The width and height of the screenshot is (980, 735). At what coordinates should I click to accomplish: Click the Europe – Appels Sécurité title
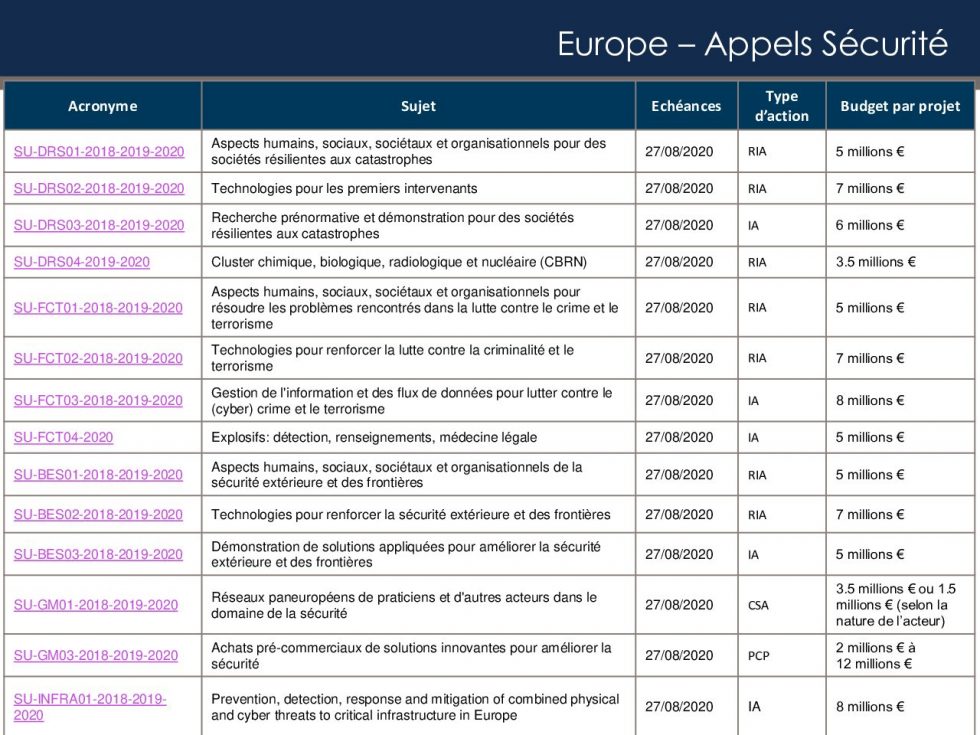(752, 44)
